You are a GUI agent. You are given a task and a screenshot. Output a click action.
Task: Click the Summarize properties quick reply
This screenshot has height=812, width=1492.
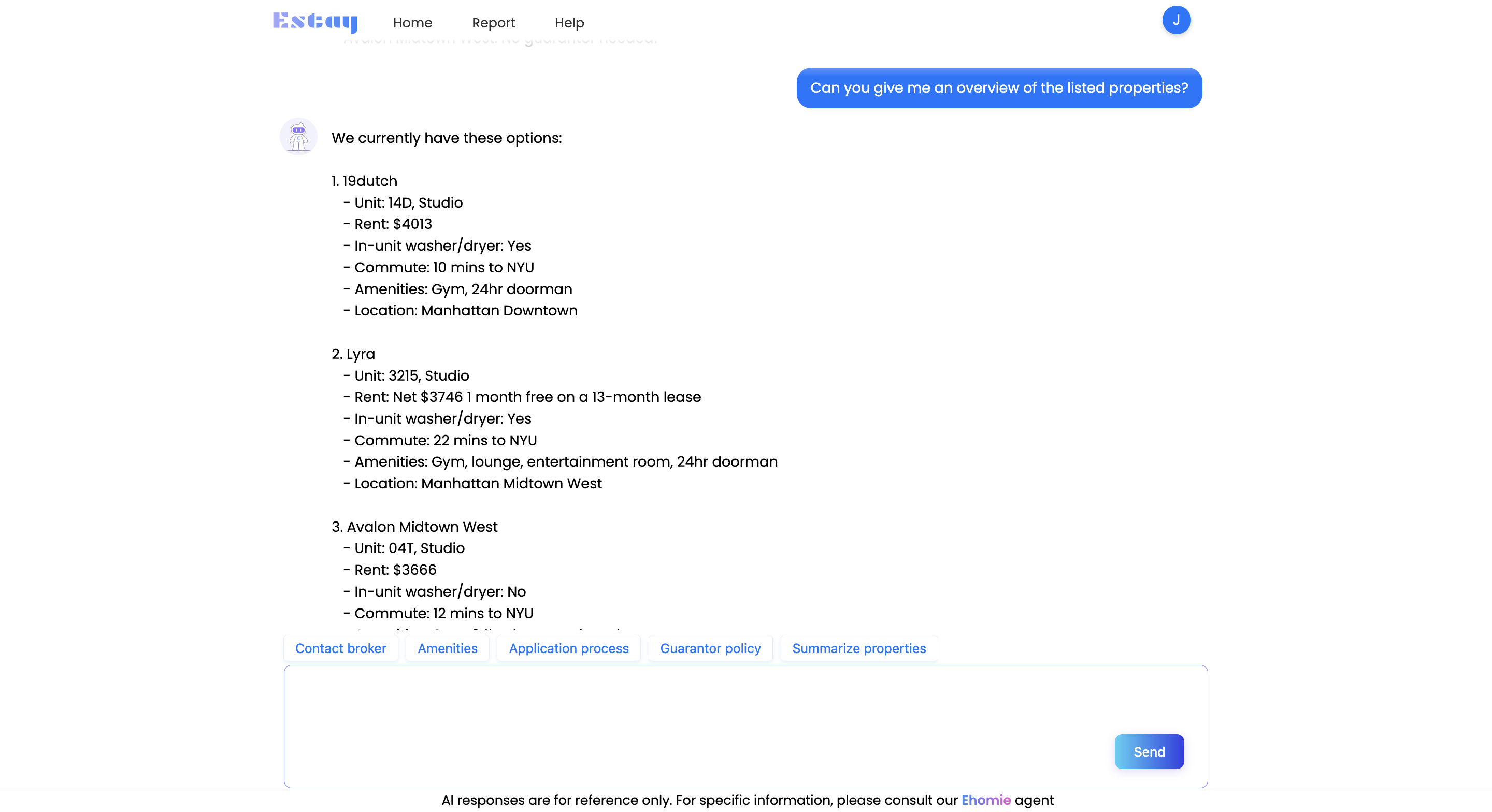858,648
